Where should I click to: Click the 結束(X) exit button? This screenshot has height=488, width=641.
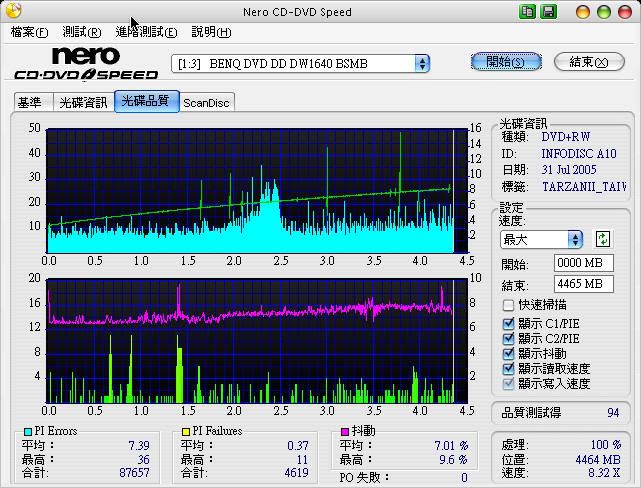(x=589, y=62)
